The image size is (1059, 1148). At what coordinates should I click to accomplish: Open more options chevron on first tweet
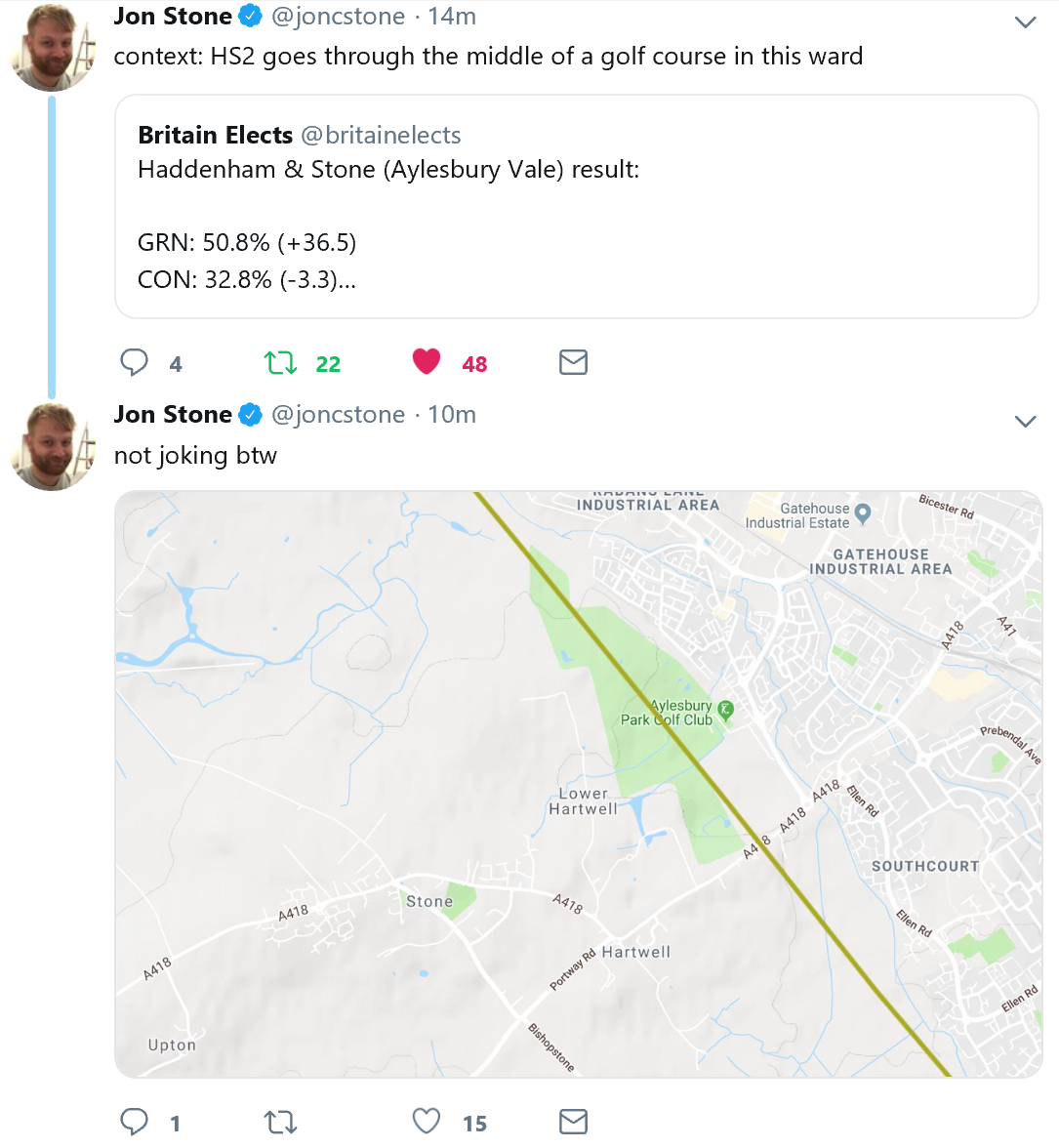[1025, 22]
